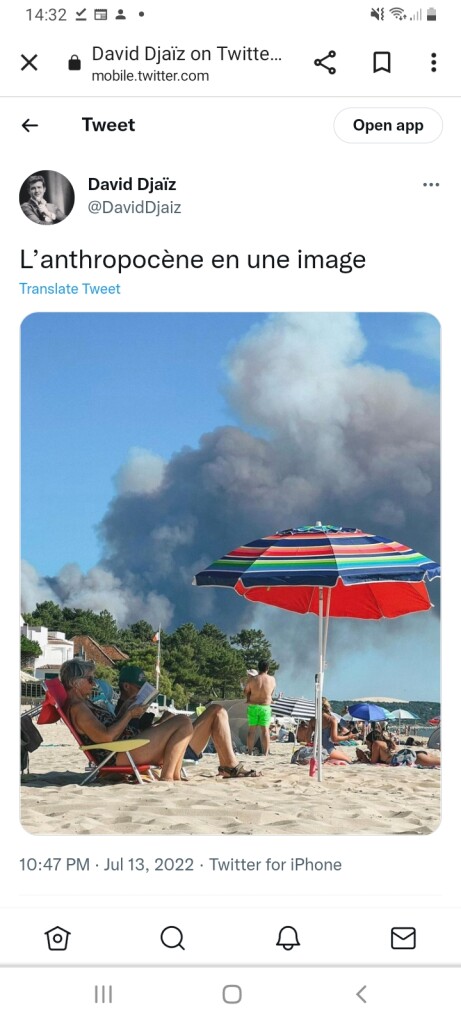Open the browser three-dot overflow menu
This screenshot has height=1024, width=461.
click(x=433, y=63)
